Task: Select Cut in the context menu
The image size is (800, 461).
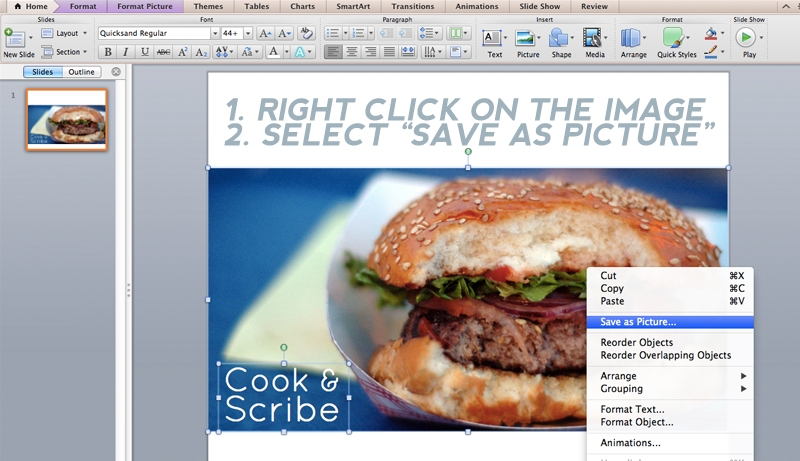Action: click(x=670, y=275)
